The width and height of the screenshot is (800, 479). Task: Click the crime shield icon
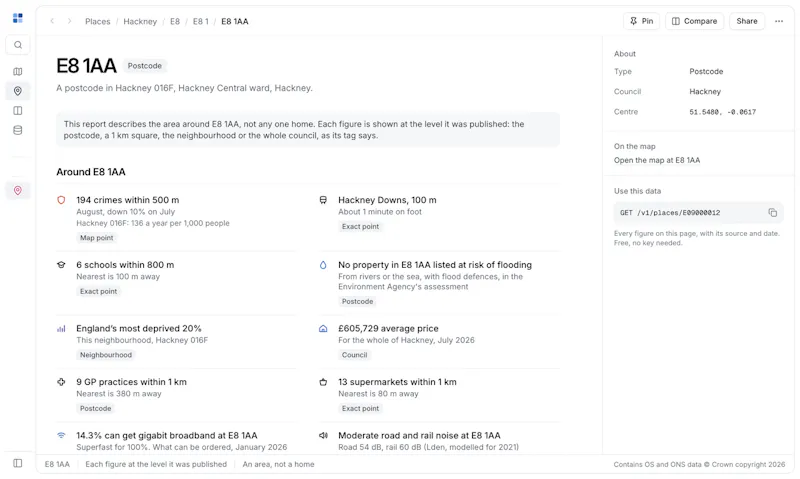[x=61, y=200]
